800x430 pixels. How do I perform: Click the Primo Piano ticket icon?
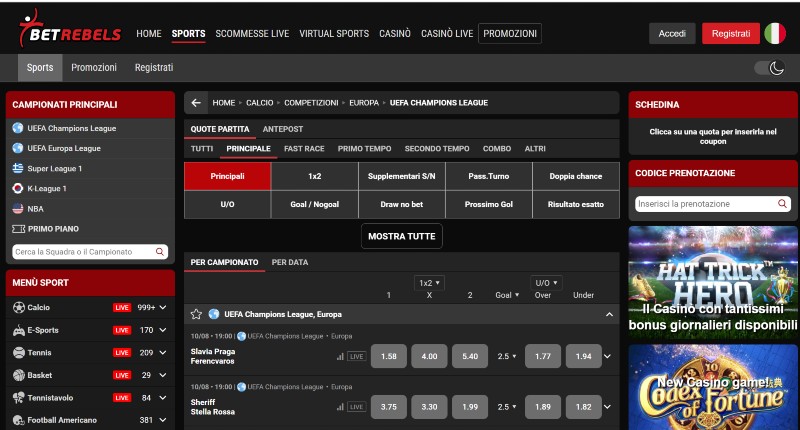coord(18,229)
